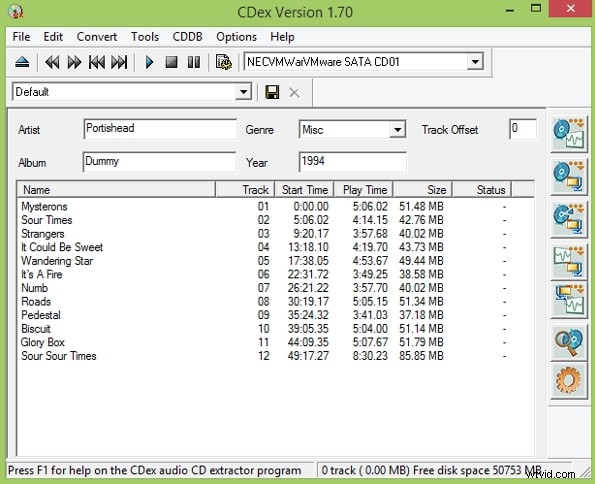Select the track Roads
The width and height of the screenshot is (595, 484).
point(36,302)
